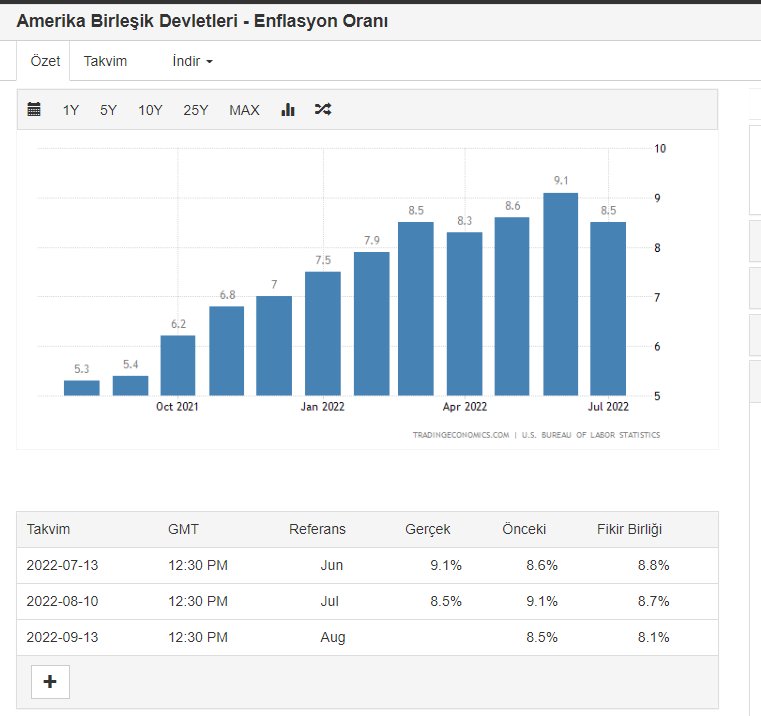The width and height of the screenshot is (761, 716).
Task: Choose the 10Y time range
Action: click(x=150, y=110)
